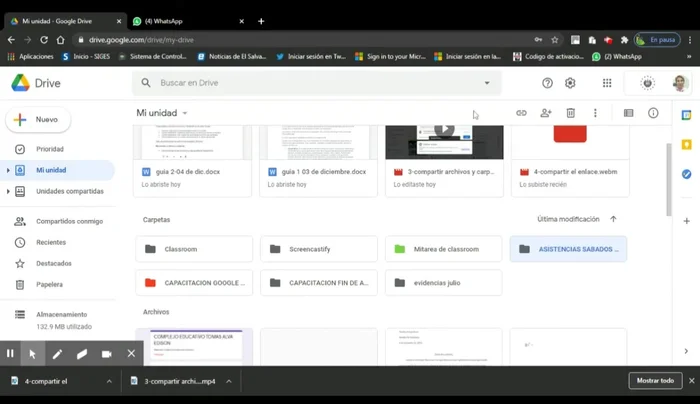This screenshot has width=700, height=404.
Task: Go to Papelera in the sidebar
Action: click(49, 284)
